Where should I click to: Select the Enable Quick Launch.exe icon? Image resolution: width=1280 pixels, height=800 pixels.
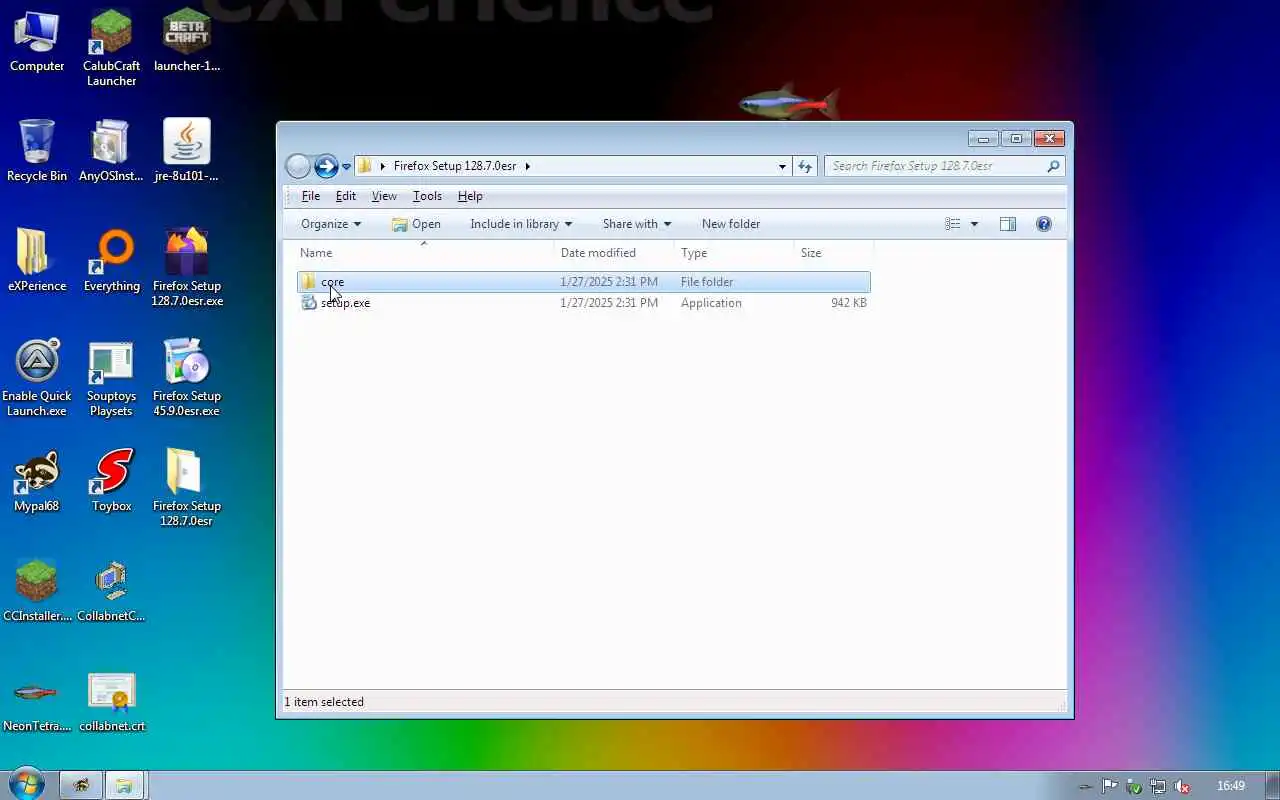[x=37, y=378]
